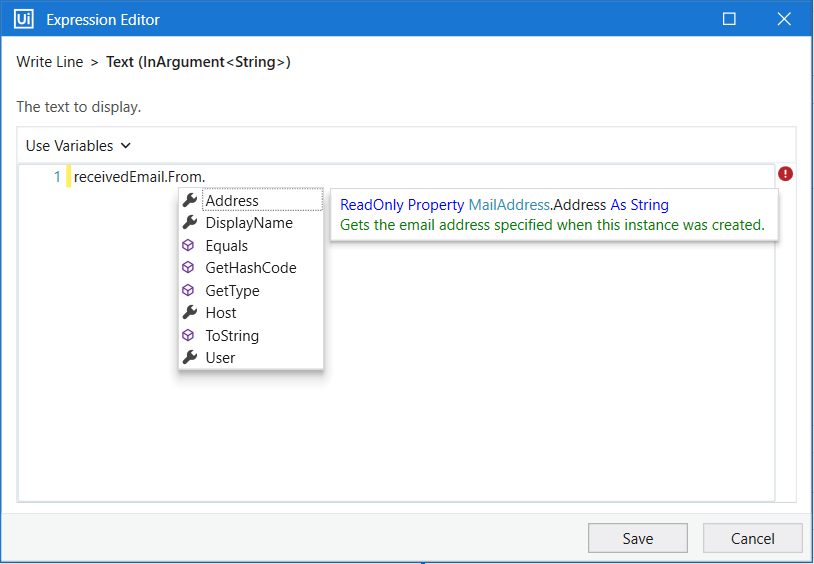Viewport: 814px width, 564px height.
Task: Click the chevron next to Use Variables
Action: click(126, 146)
